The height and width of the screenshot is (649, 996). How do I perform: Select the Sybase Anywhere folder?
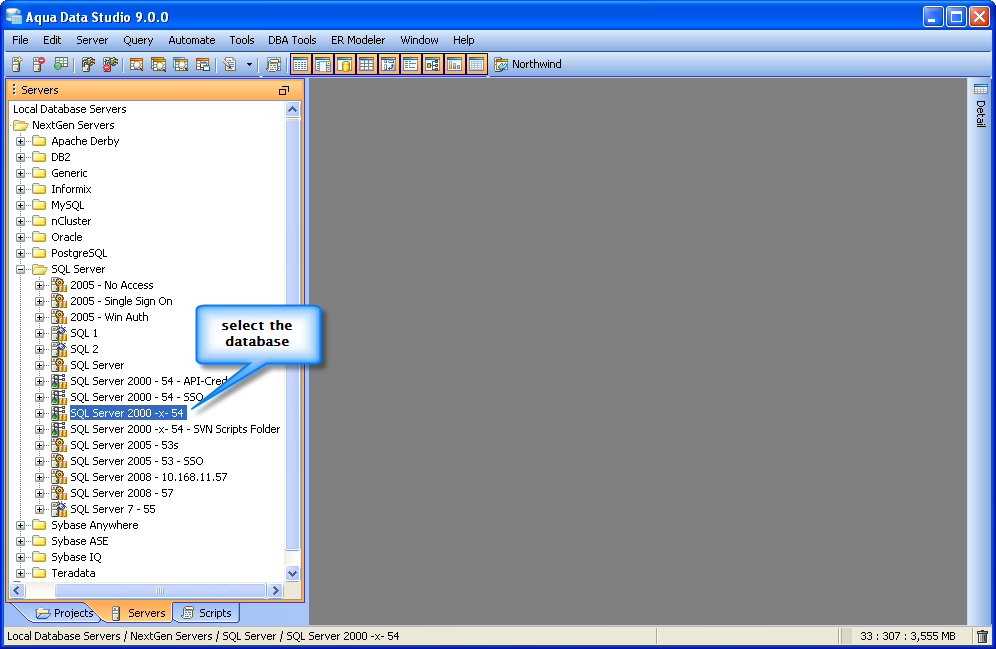tap(95, 525)
